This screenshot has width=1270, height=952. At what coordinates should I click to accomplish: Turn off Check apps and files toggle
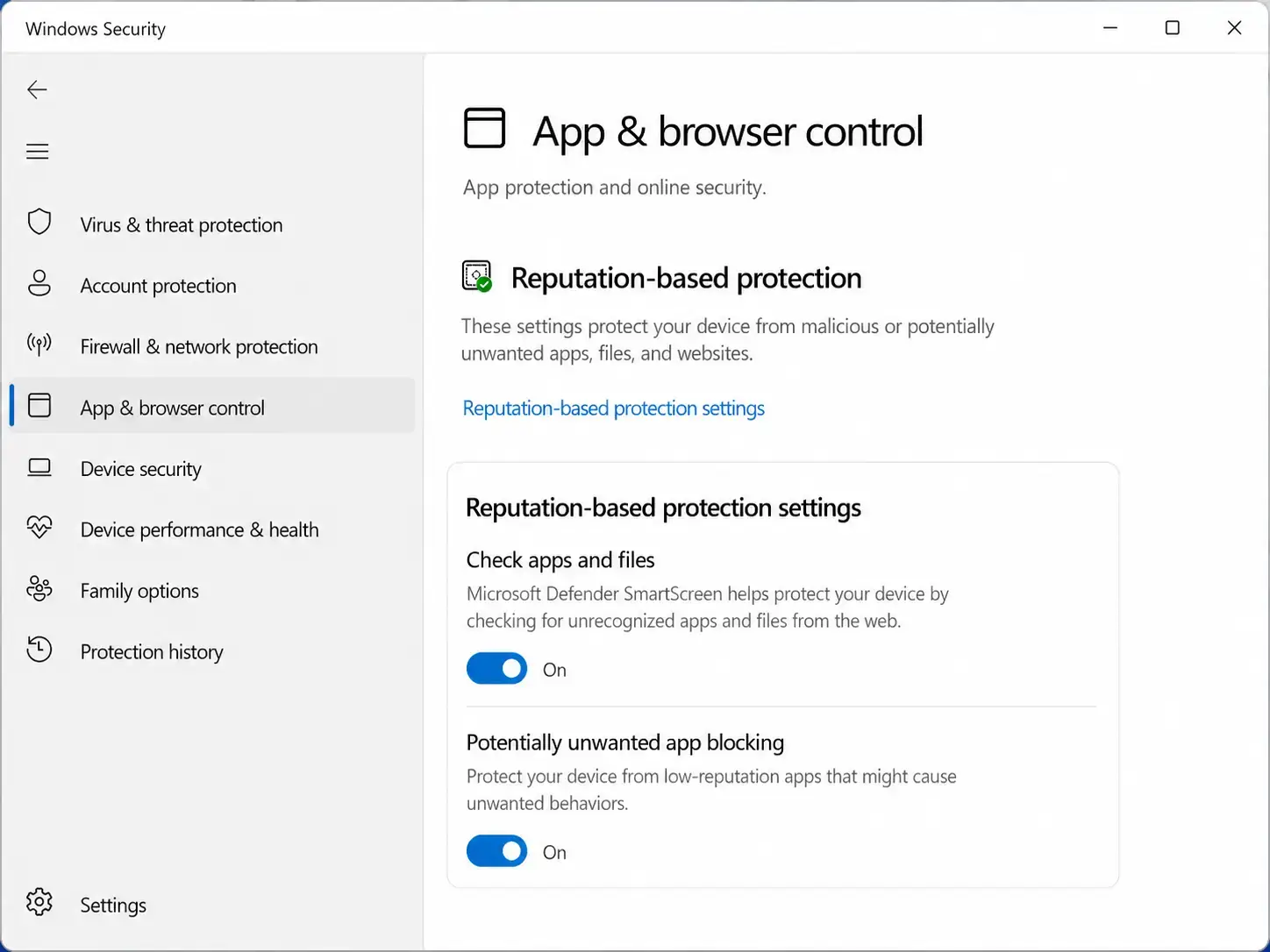click(x=496, y=669)
